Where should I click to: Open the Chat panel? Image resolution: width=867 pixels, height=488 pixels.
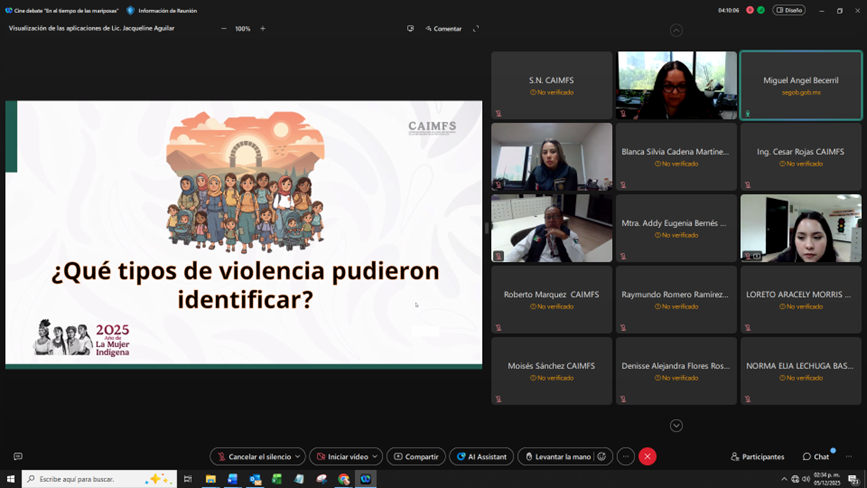(x=816, y=456)
